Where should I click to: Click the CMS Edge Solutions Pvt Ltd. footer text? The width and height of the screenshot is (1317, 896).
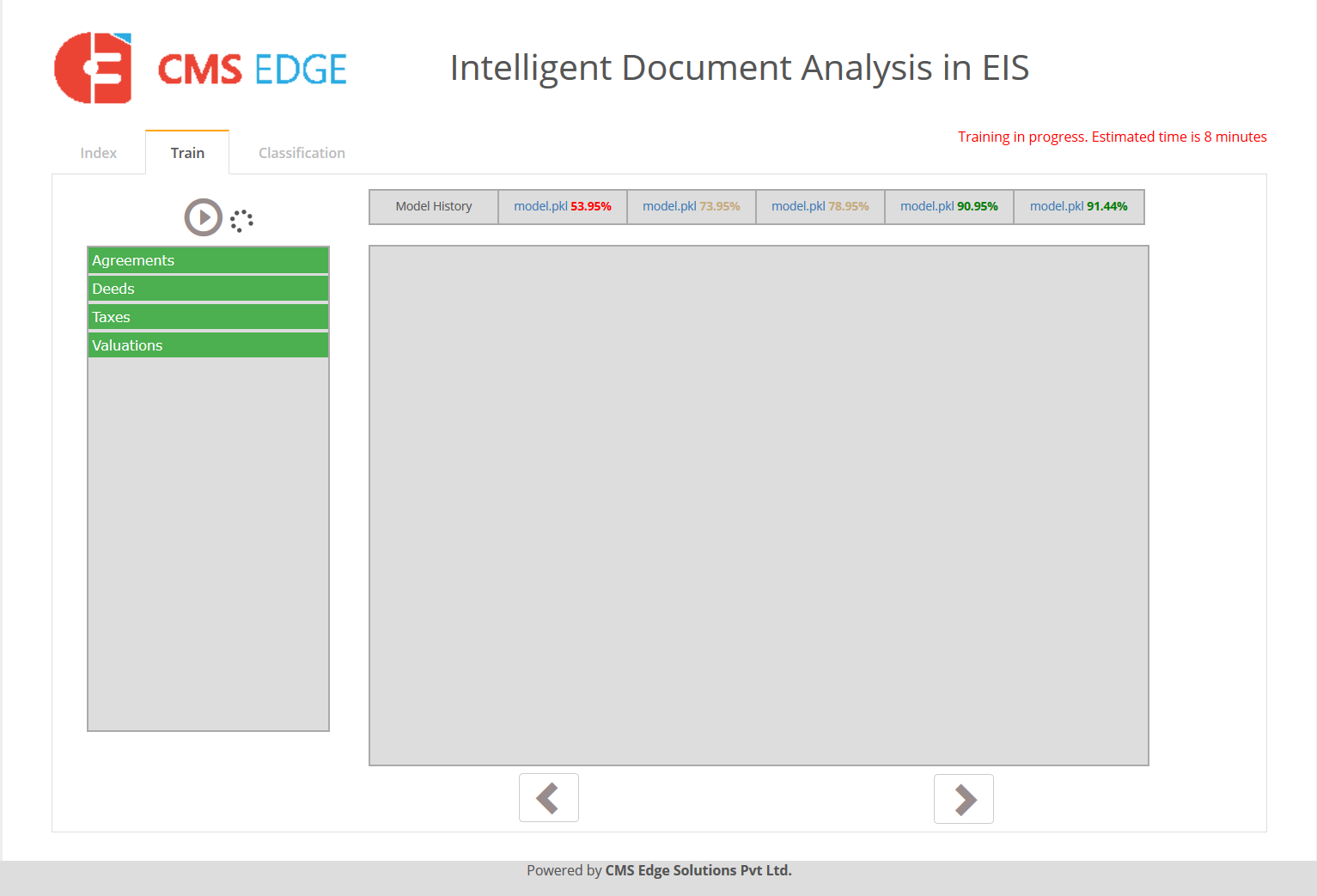click(698, 870)
